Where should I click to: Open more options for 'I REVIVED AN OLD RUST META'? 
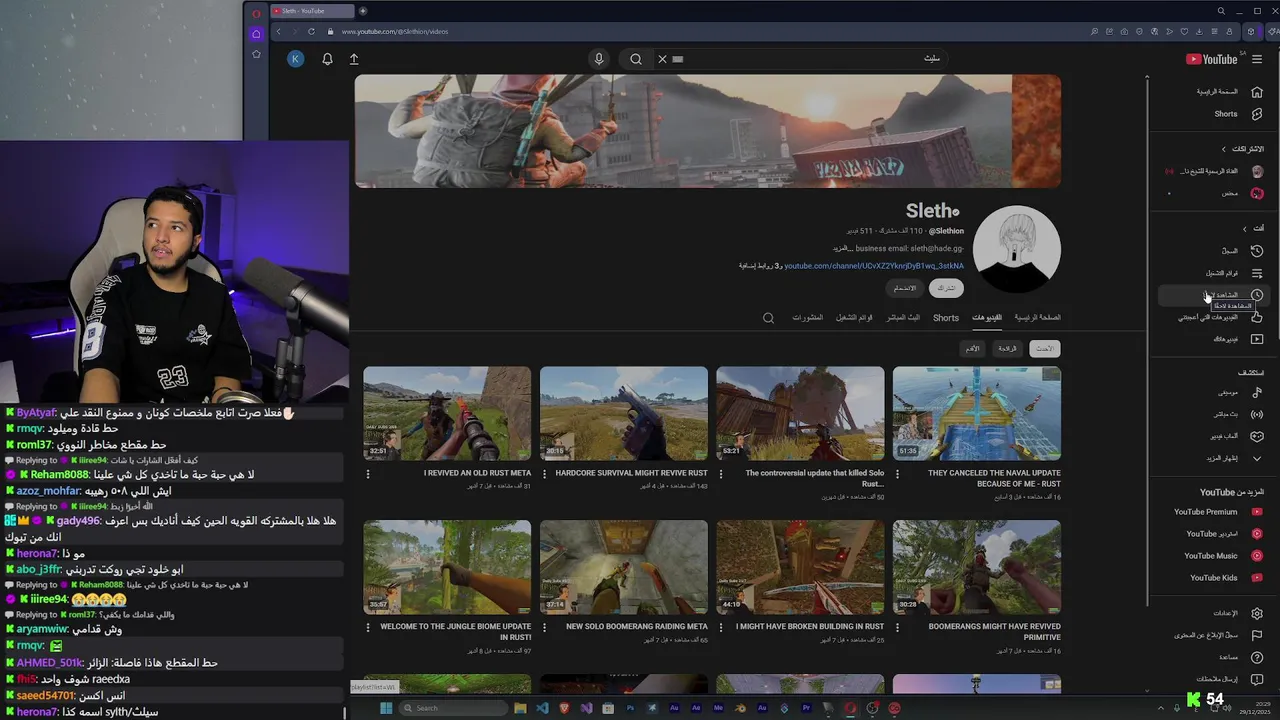(x=368, y=474)
